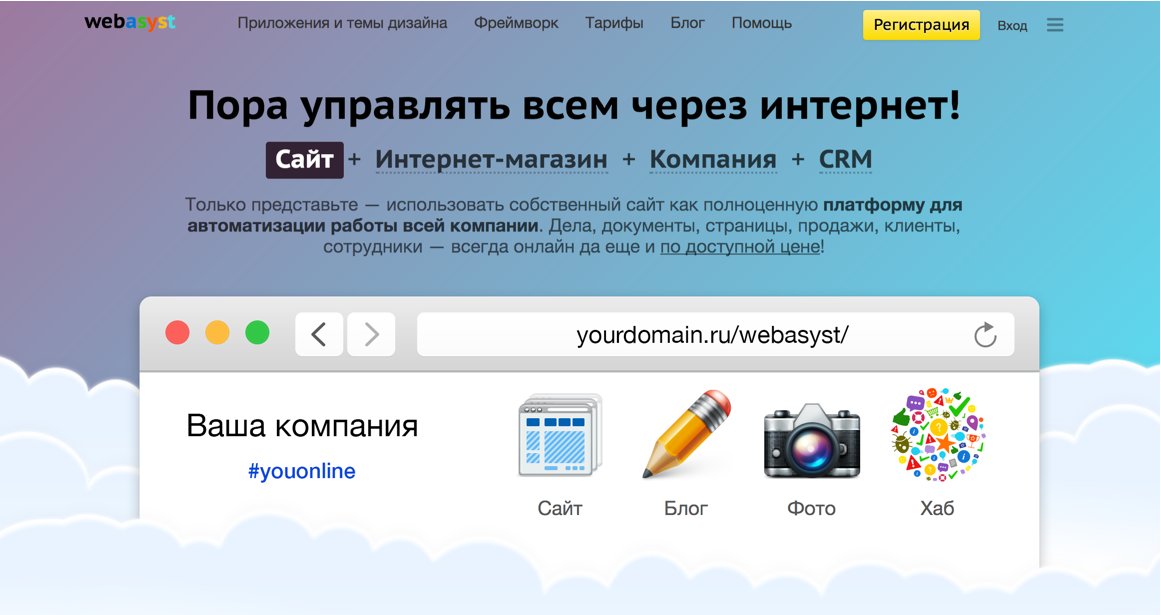Click the back arrow in mock browser
The width and height of the screenshot is (1161, 615).
click(319, 334)
